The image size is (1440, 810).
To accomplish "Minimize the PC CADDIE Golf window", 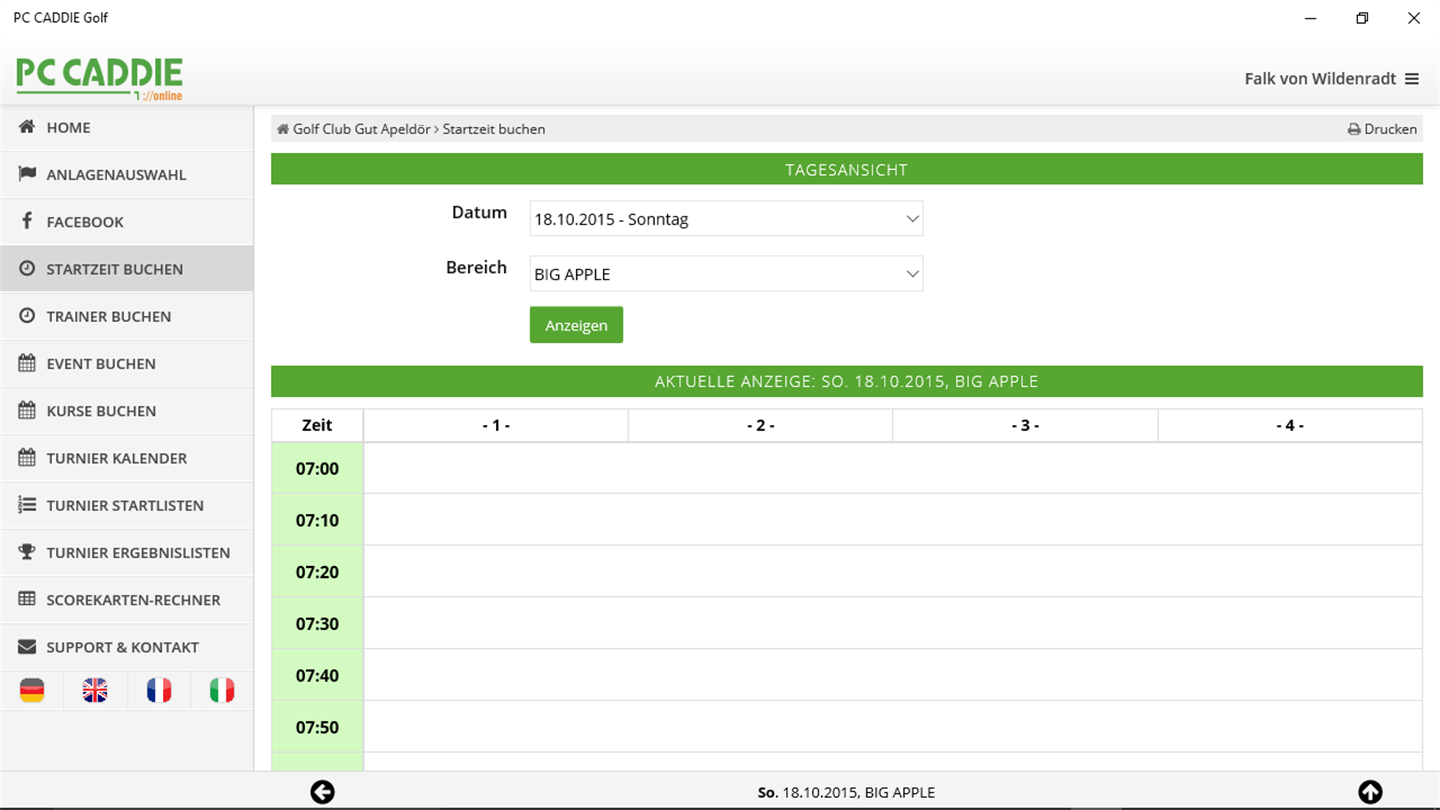I will [1310, 18].
